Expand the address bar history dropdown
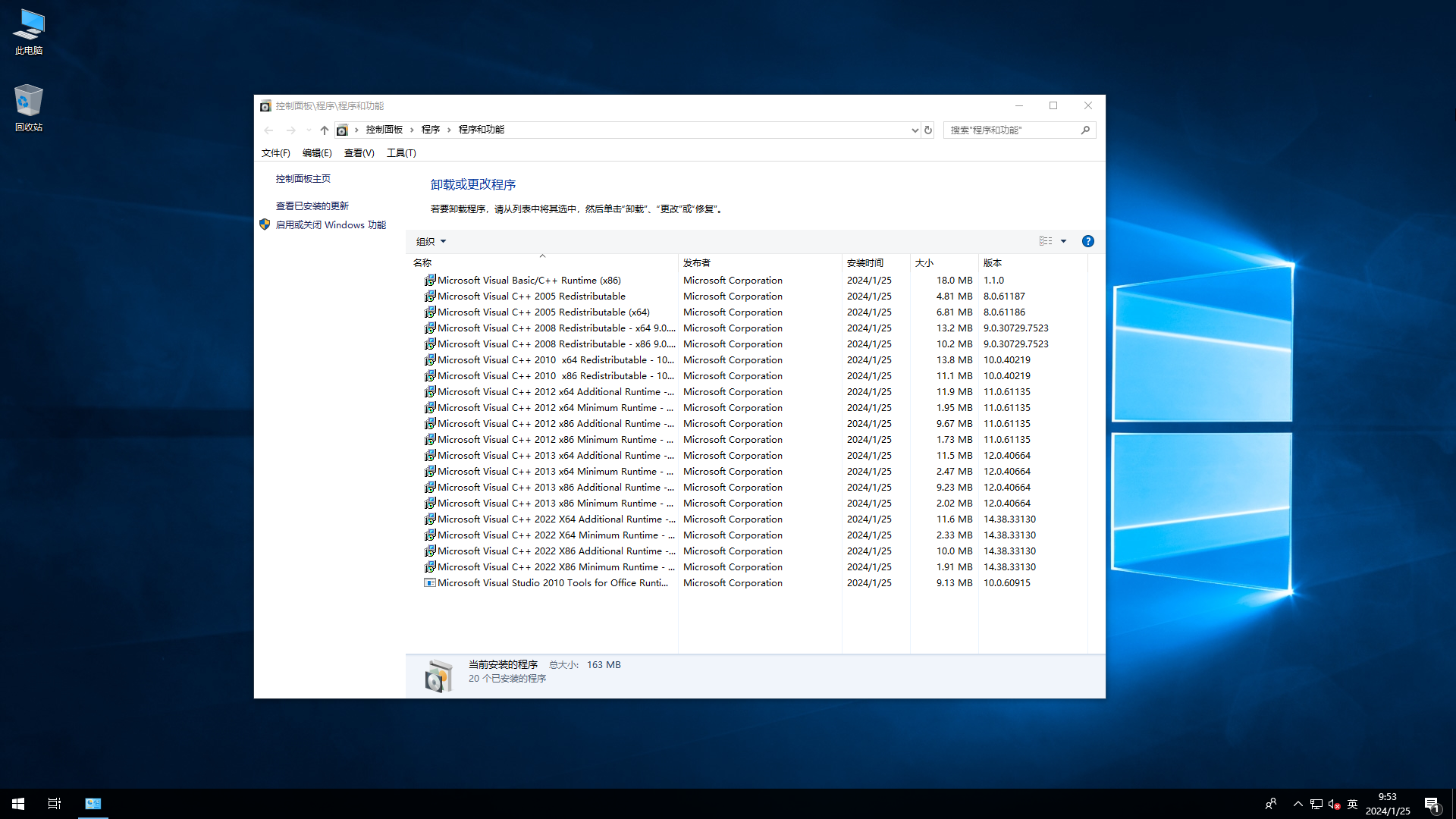1456x819 pixels. pos(915,130)
